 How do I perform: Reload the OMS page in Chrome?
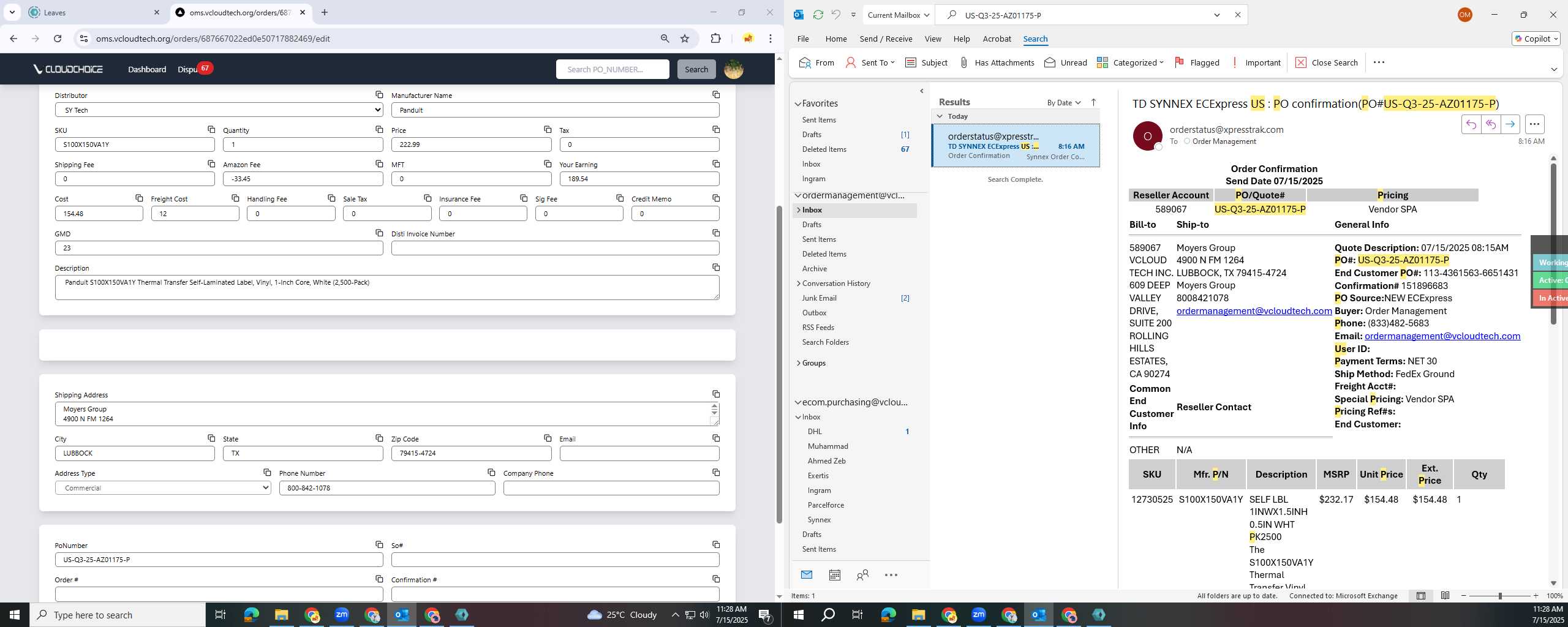[x=58, y=39]
